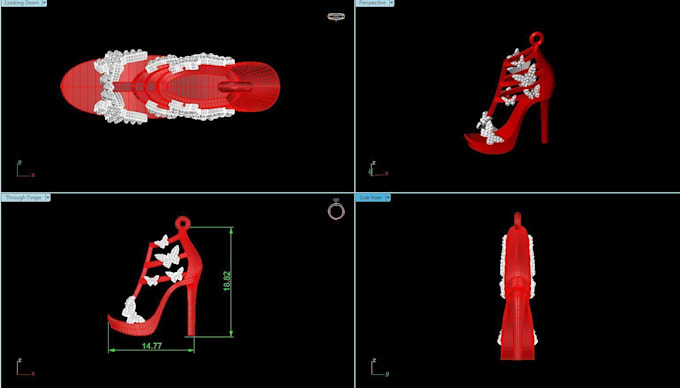Open dropdown arrow beside Side View label
The width and height of the screenshot is (680, 388).
pos(388,198)
